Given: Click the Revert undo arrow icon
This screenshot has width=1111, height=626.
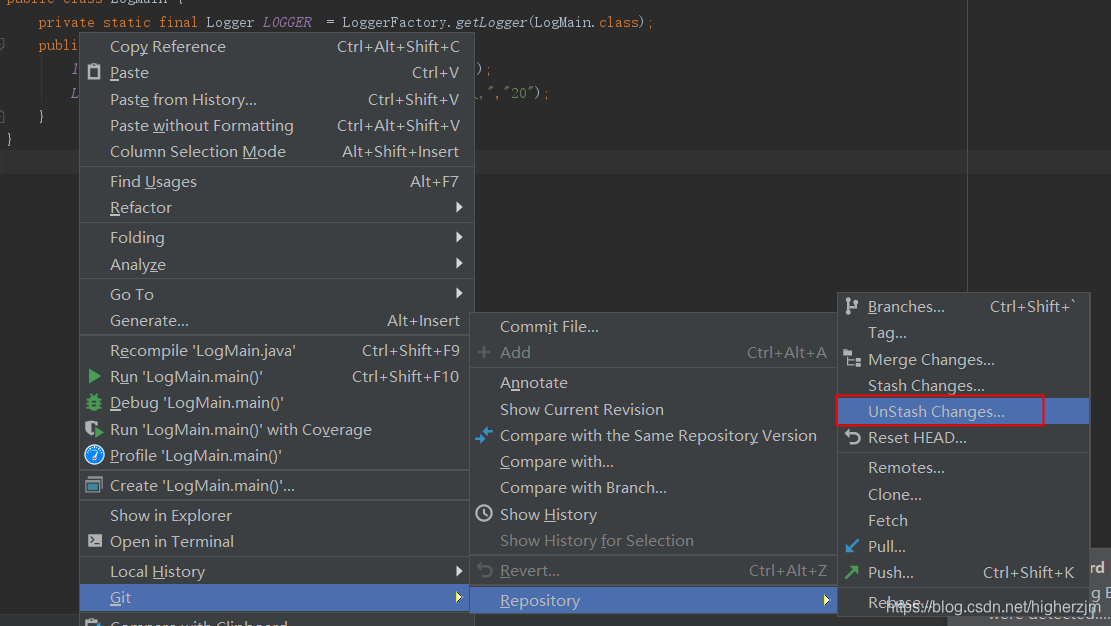Looking at the screenshot, I should click(485, 570).
